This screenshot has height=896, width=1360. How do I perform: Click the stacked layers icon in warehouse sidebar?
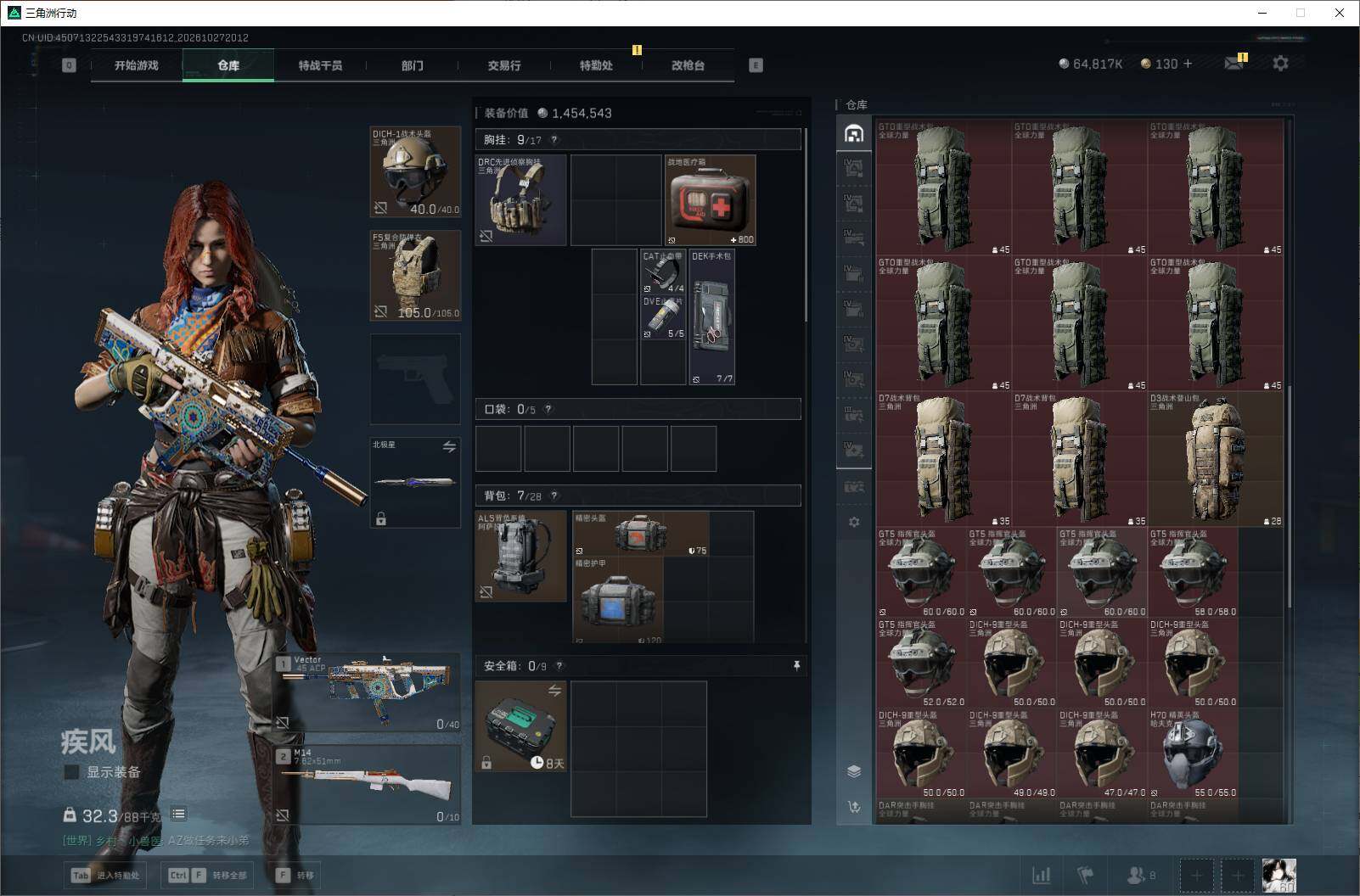tap(854, 771)
